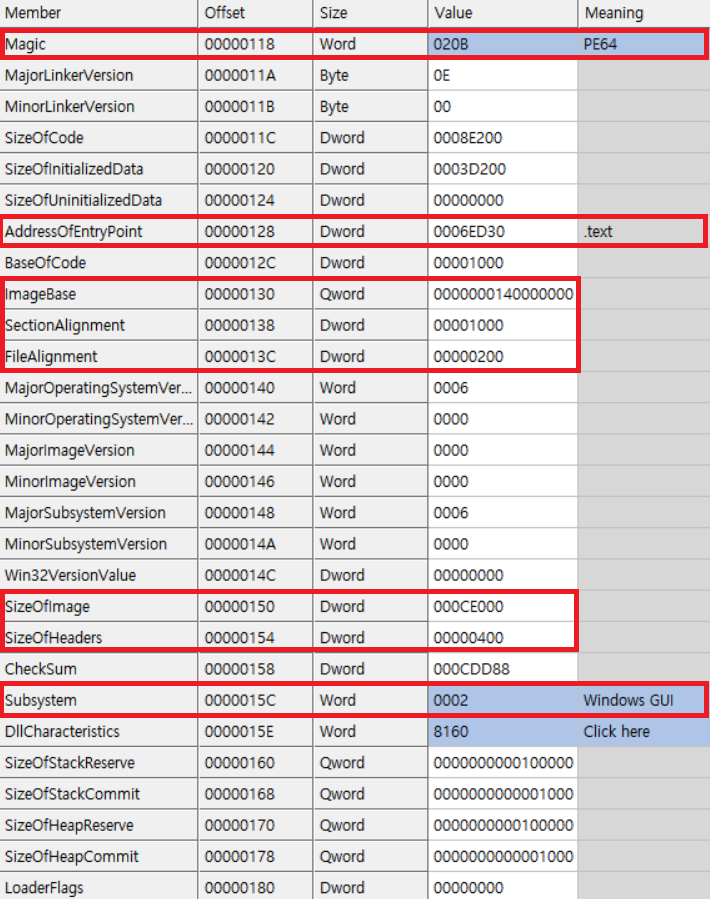Click the DllCharacteristics value 8160

(x=503, y=732)
